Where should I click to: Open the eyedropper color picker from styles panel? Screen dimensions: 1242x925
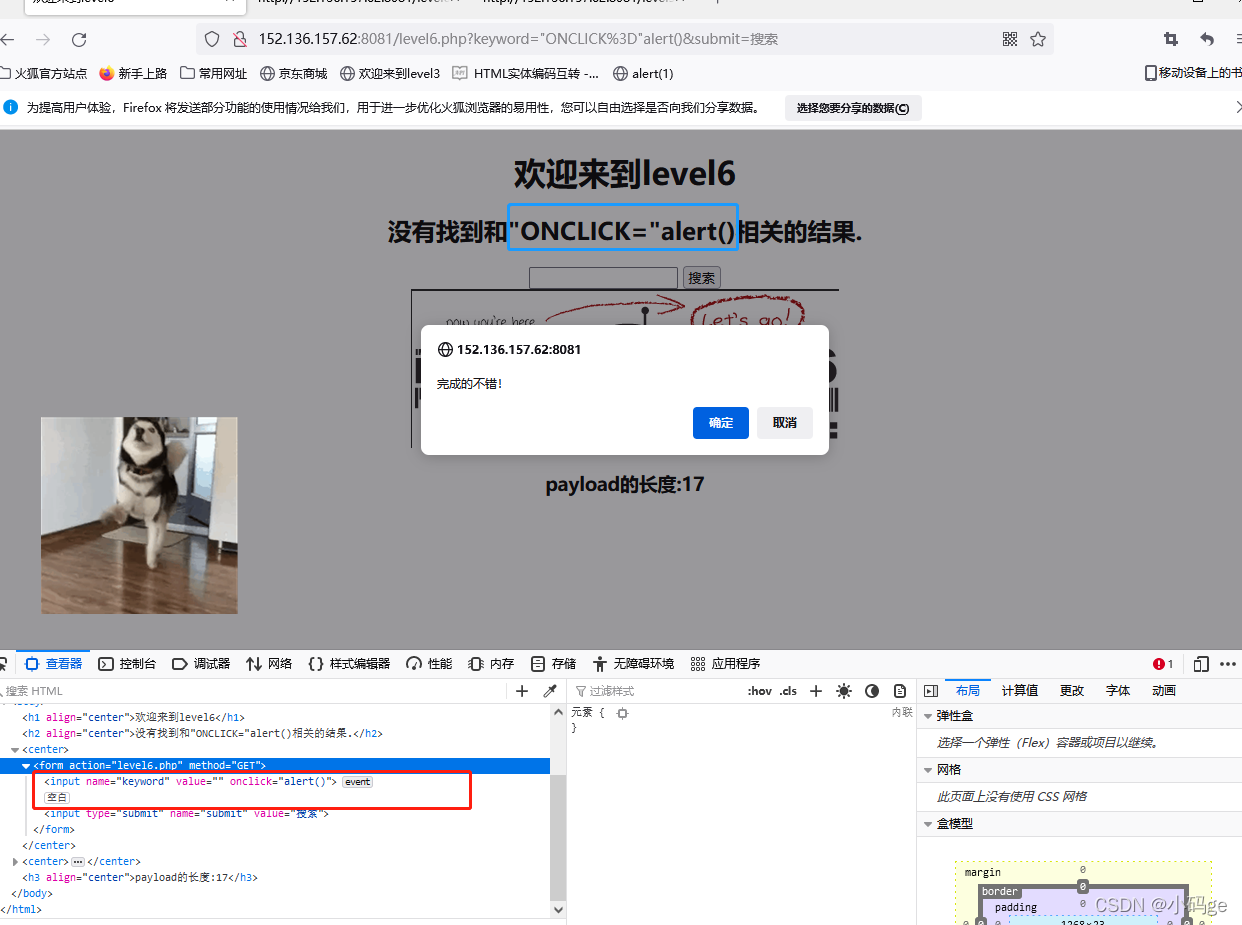[x=550, y=690]
